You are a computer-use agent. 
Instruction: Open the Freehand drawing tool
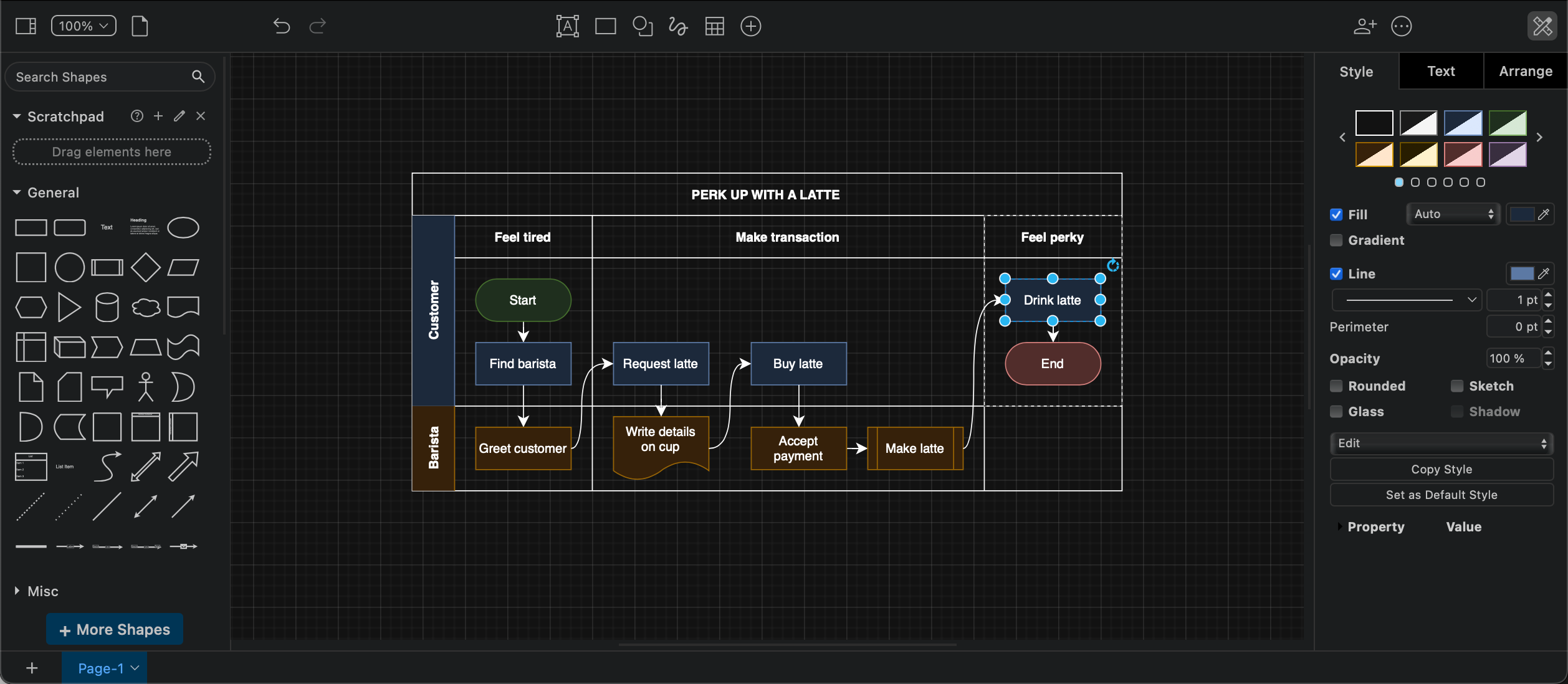(677, 26)
